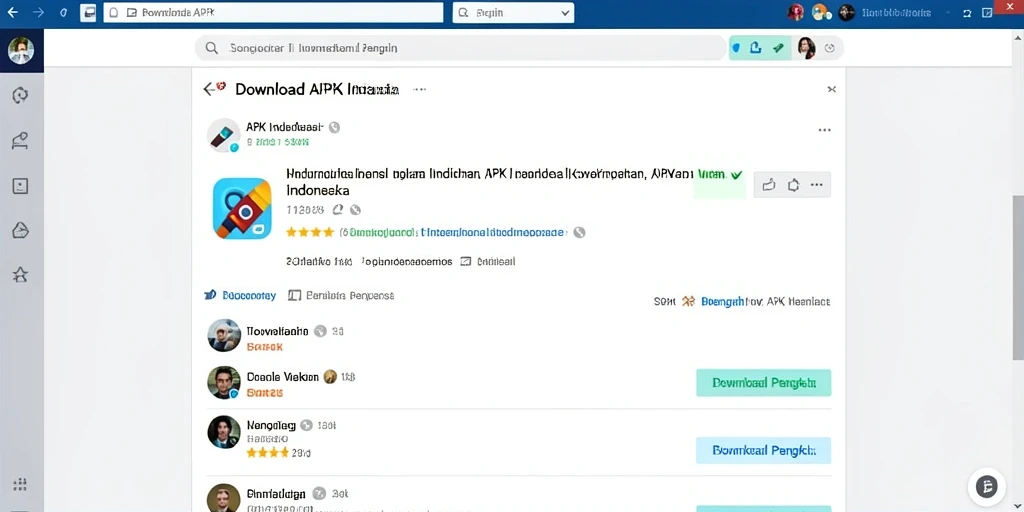1024x512 pixels.
Task: Click the gray badge icon ending the rating line
Action: [579, 232]
